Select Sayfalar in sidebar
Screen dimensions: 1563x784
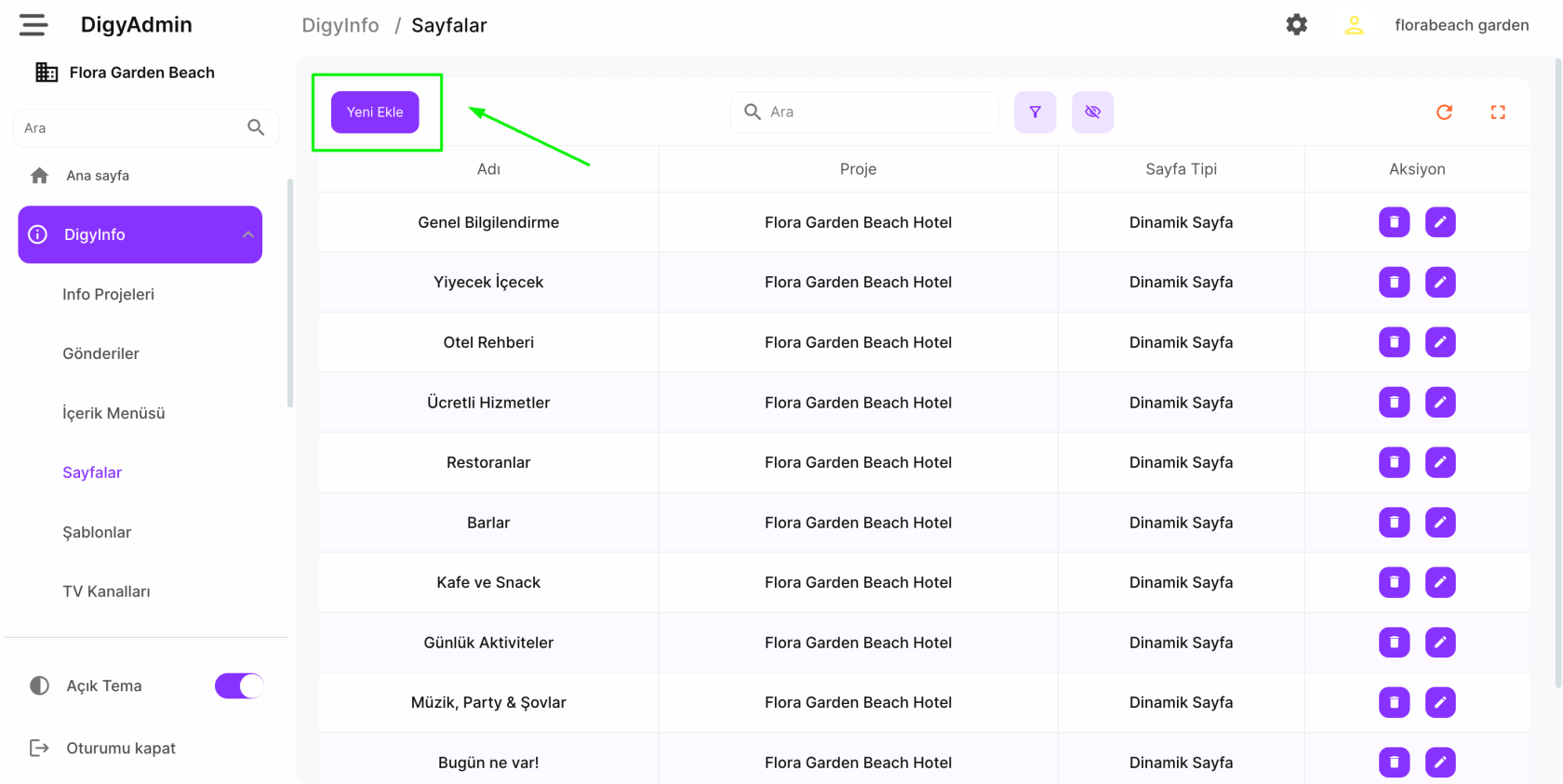(x=92, y=472)
